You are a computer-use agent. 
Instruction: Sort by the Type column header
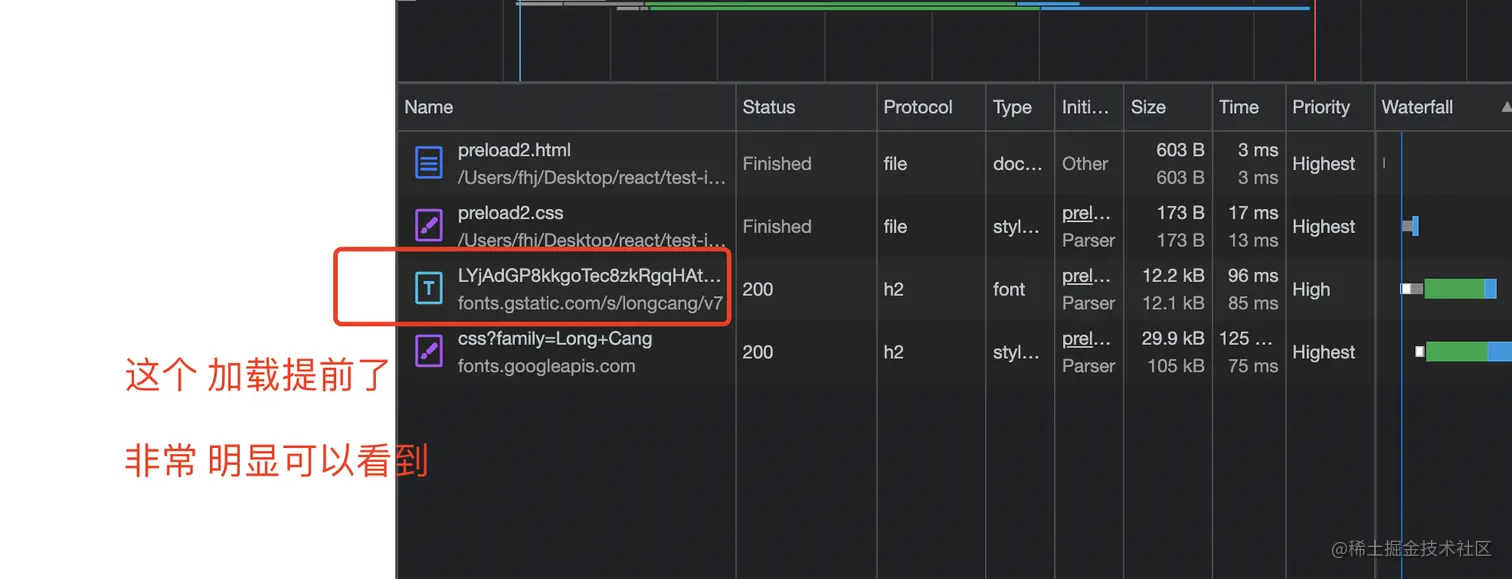click(x=1012, y=107)
